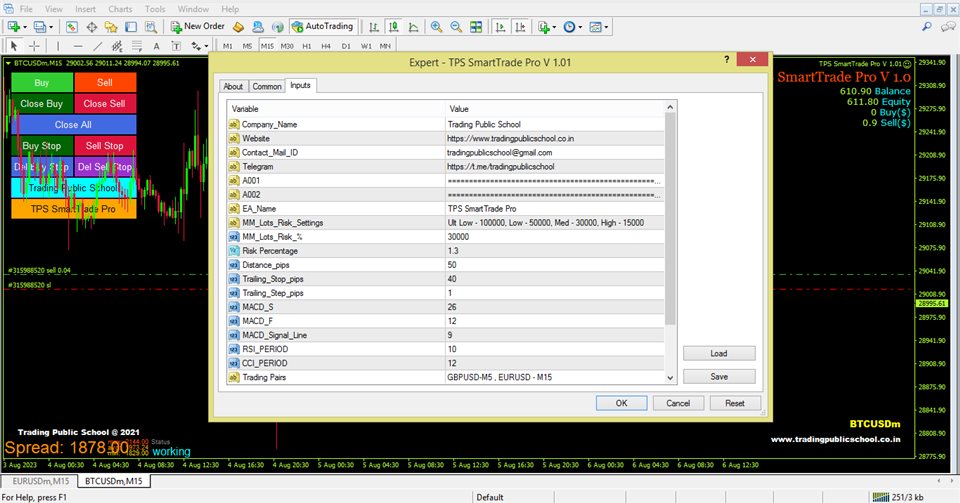Open the Charts menu
Screen dimensions: 960x503
pos(120,9)
